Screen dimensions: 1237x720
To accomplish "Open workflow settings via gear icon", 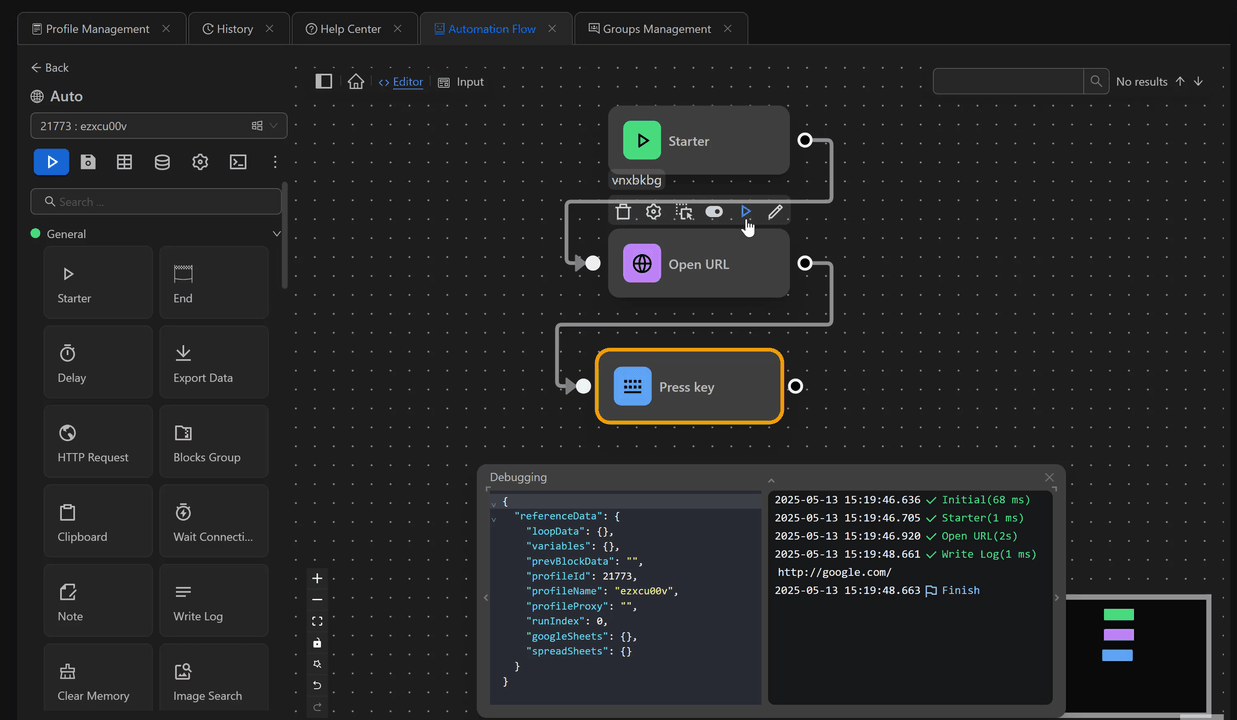I will (199, 161).
